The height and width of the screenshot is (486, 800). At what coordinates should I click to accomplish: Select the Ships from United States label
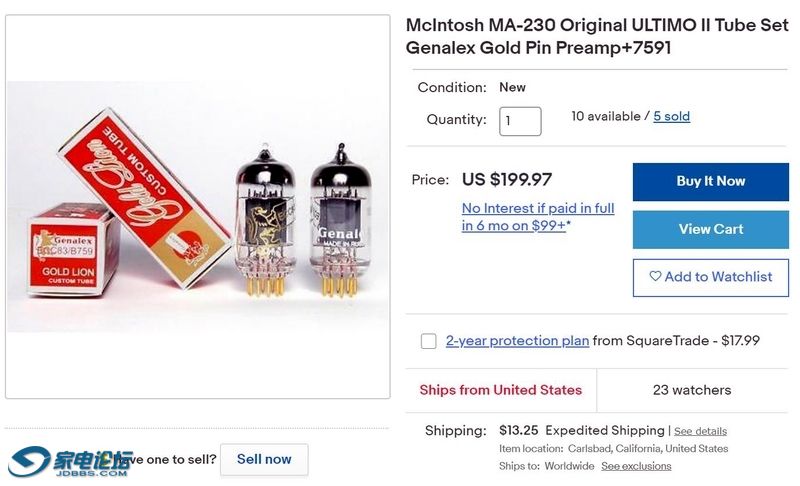(500, 390)
